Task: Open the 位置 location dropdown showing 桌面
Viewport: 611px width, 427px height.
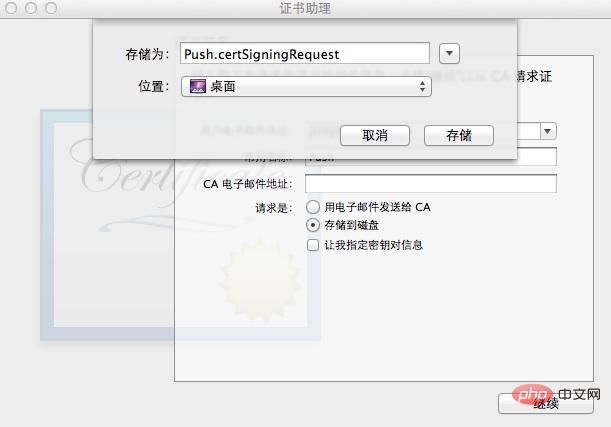Action: [306, 86]
